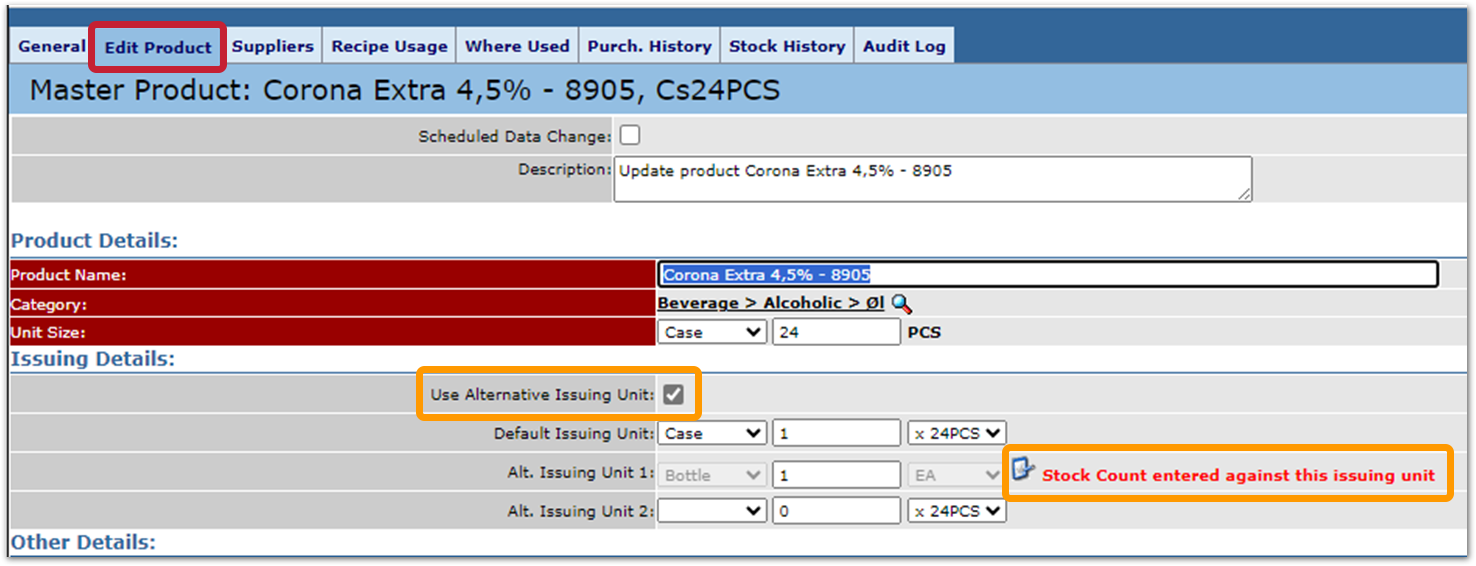1476x566 pixels.
Task: Open Alt. Issuing Unit 2 x 24PCS dropdown
Action: tap(956, 511)
